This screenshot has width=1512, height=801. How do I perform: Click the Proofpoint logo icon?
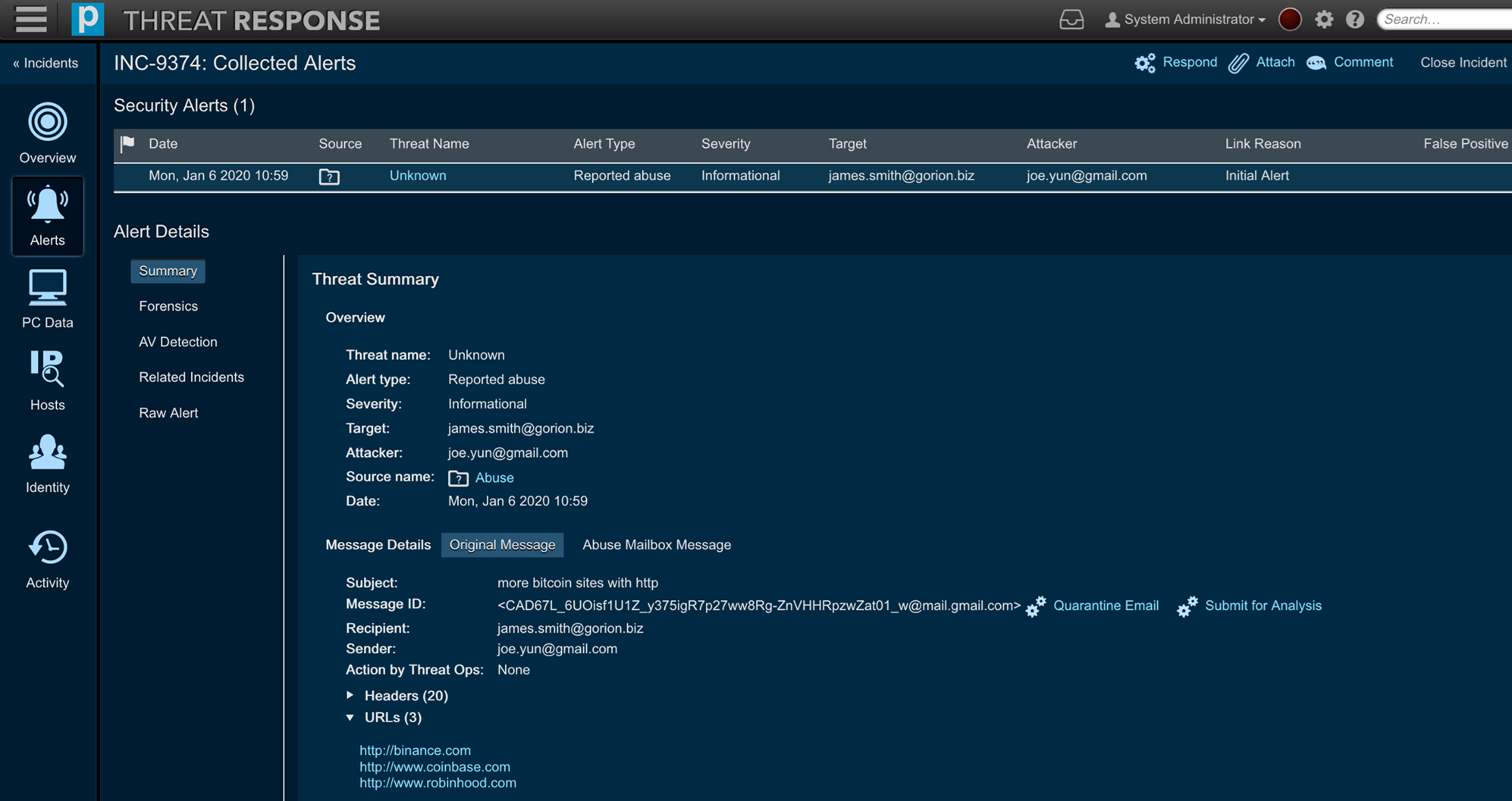point(87,19)
